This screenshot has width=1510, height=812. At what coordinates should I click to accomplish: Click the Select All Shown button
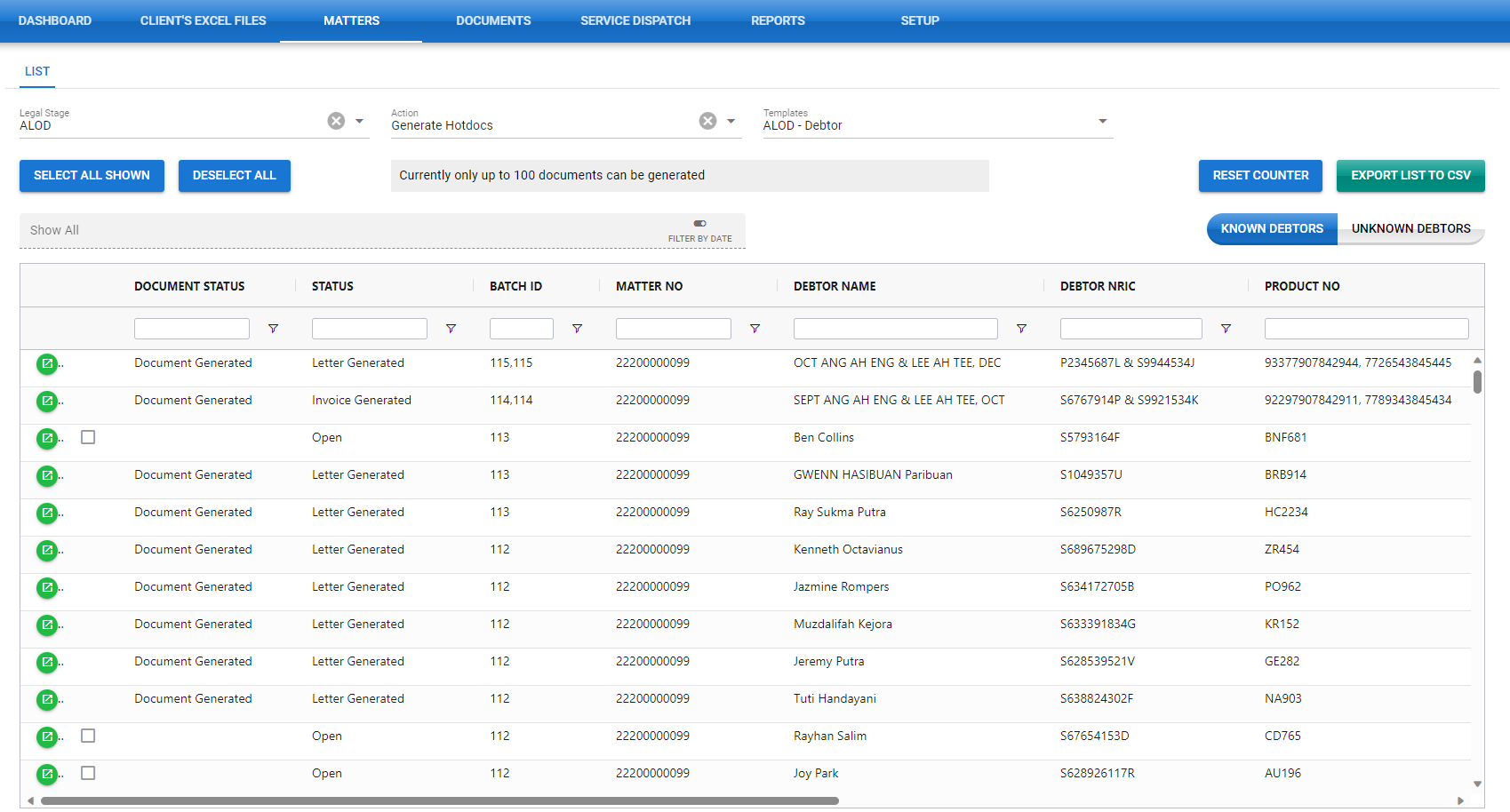(92, 176)
